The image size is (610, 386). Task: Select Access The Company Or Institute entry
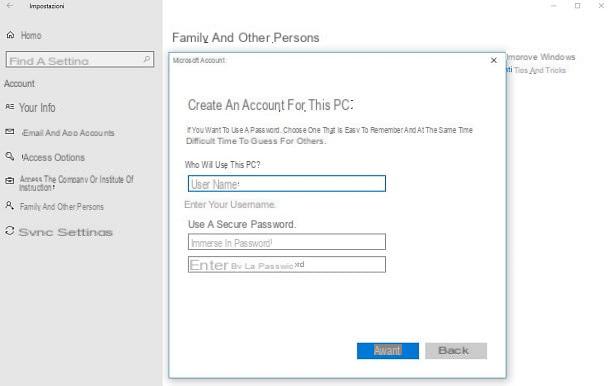(77, 183)
